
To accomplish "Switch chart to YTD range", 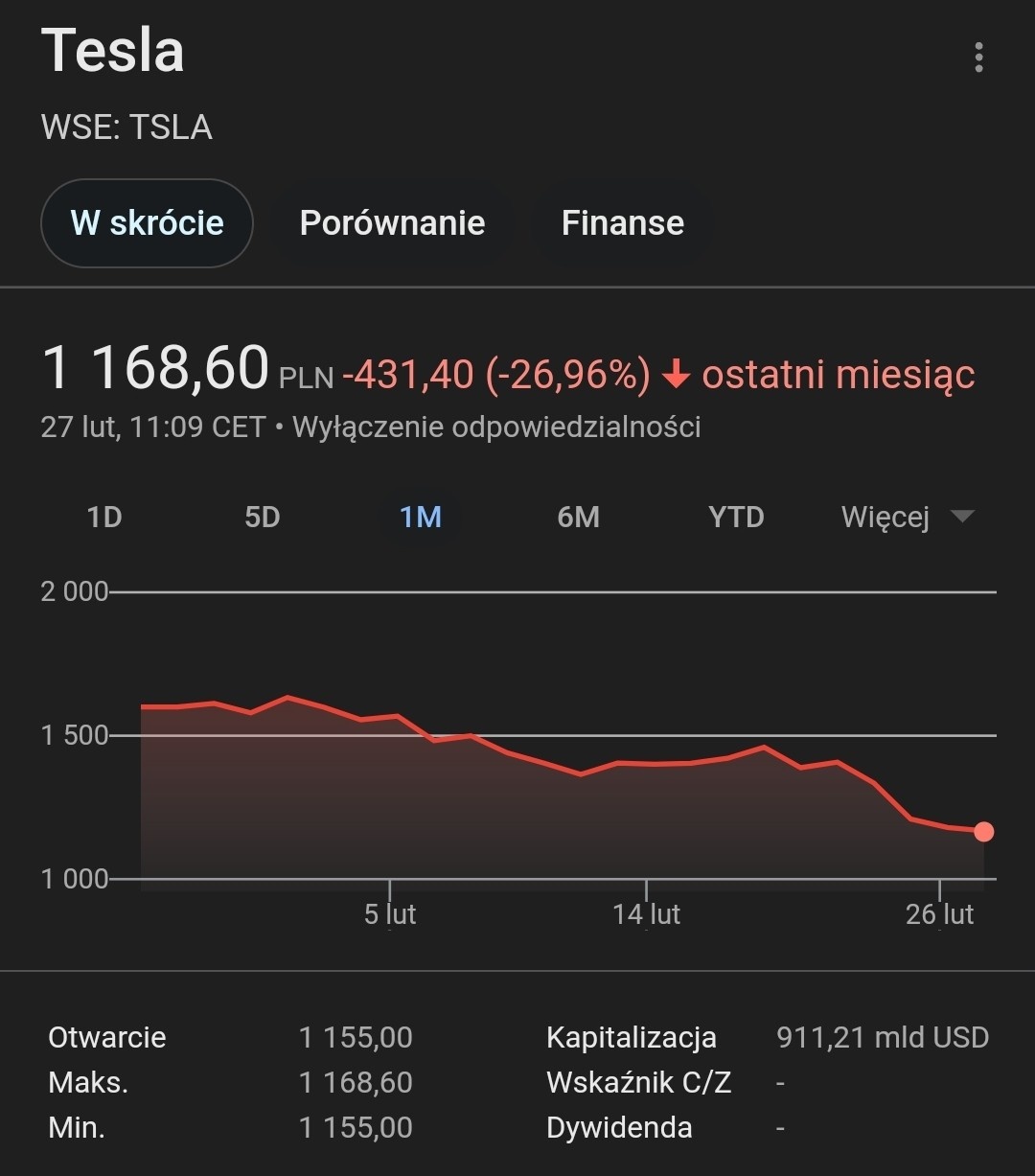I will coord(736,518).
